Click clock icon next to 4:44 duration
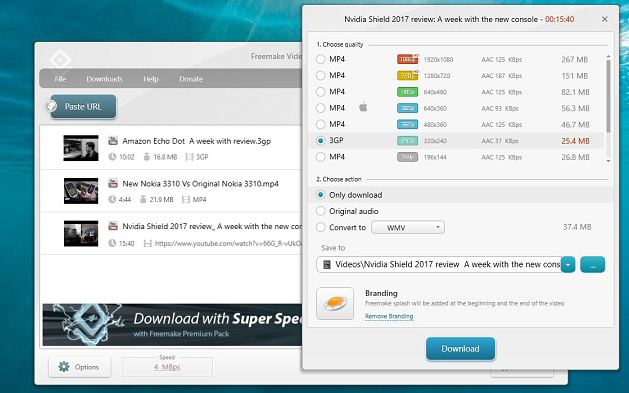Image resolution: width=629 pixels, height=393 pixels. point(112,199)
